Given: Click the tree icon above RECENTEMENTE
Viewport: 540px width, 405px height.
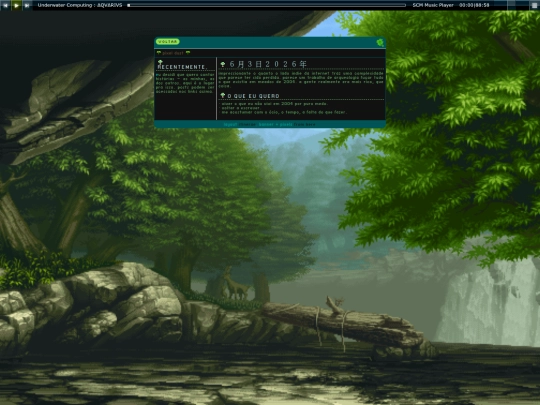Looking at the screenshot, I should (160, 62).
